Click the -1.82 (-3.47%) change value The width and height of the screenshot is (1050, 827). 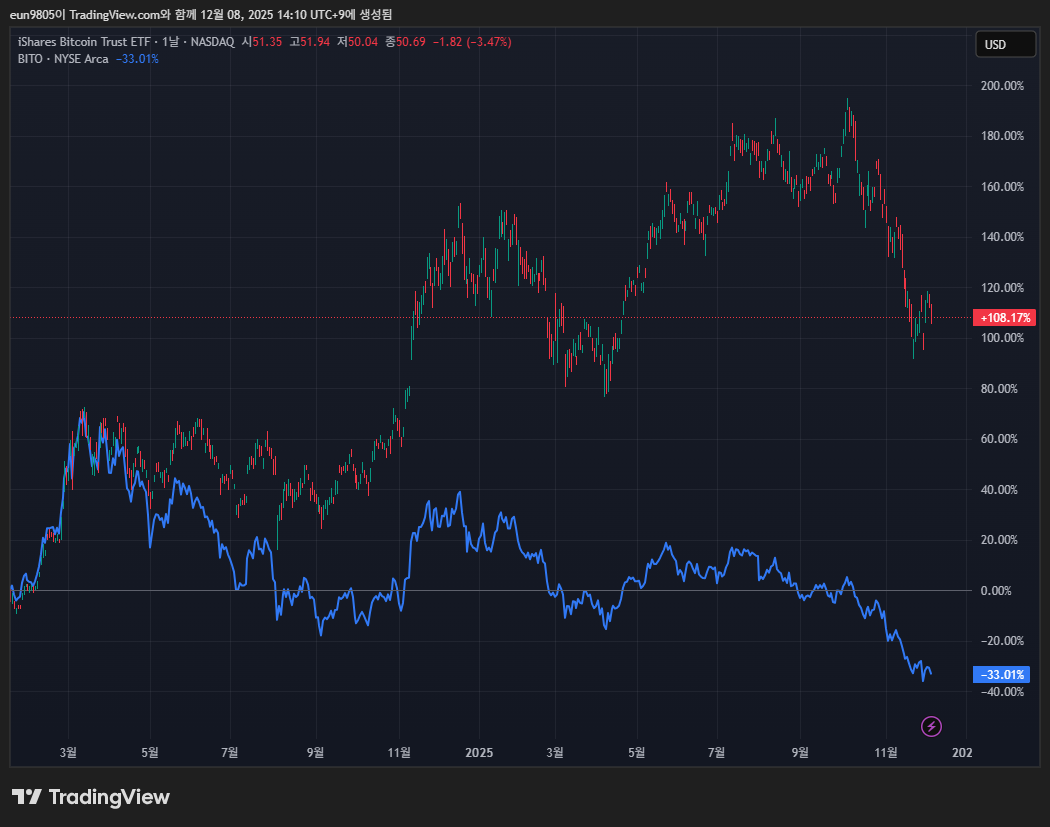click(472, 42)
